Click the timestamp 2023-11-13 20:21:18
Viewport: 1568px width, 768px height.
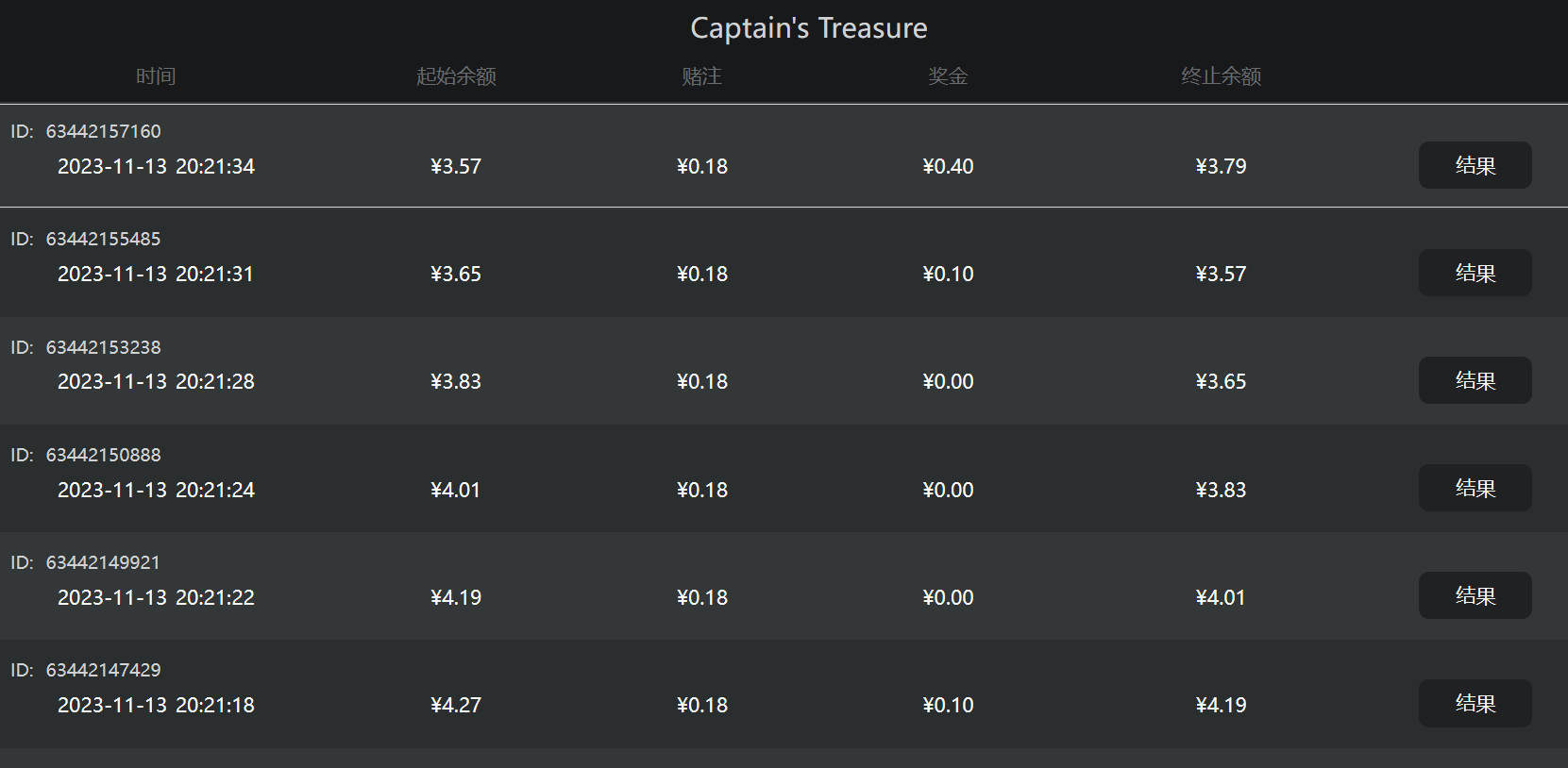coord(156,705)
